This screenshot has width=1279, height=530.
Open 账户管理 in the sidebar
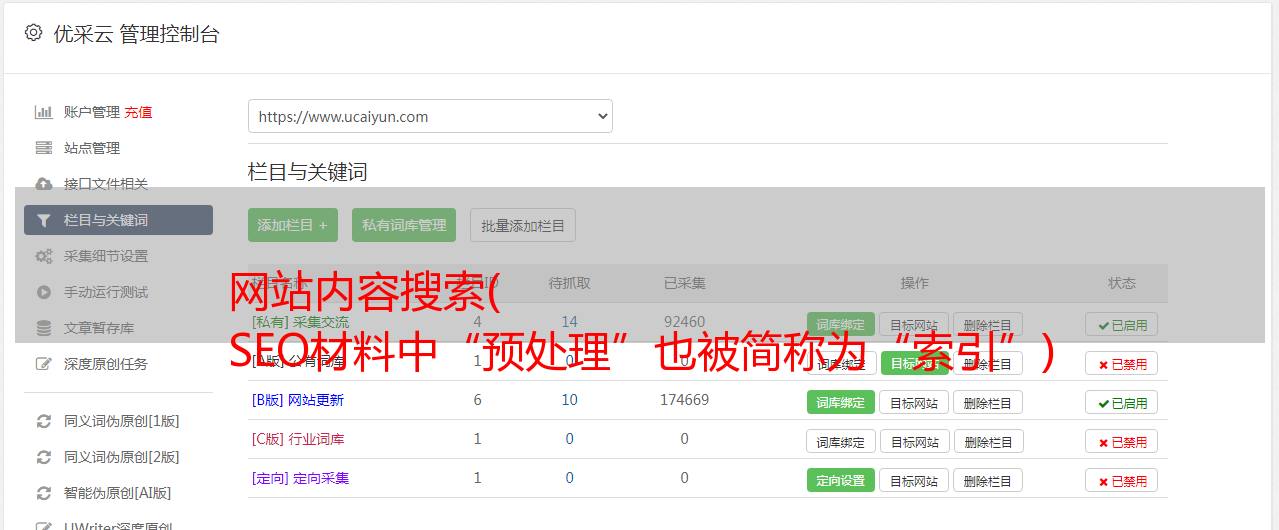[x=92, y=112]
